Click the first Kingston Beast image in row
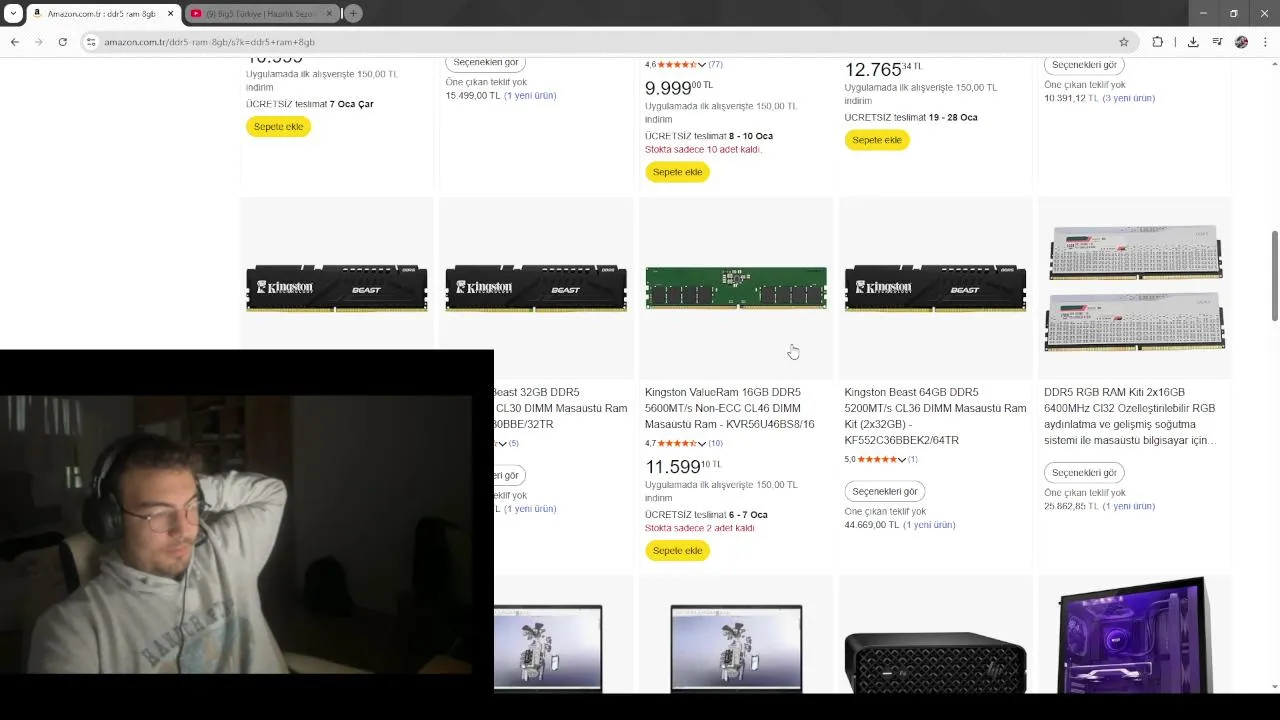The image size is (1280, 720). pyautogui.click(x=337, y=288)
